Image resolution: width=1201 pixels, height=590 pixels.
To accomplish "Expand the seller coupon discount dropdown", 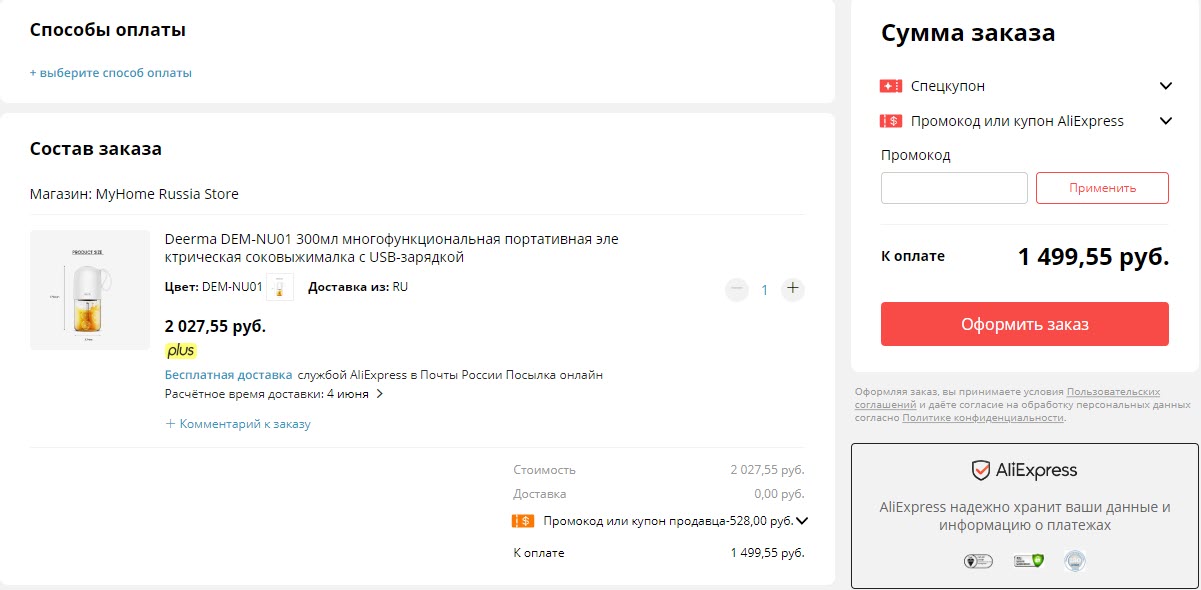I will pyautogui.click(x=801, y=521).
